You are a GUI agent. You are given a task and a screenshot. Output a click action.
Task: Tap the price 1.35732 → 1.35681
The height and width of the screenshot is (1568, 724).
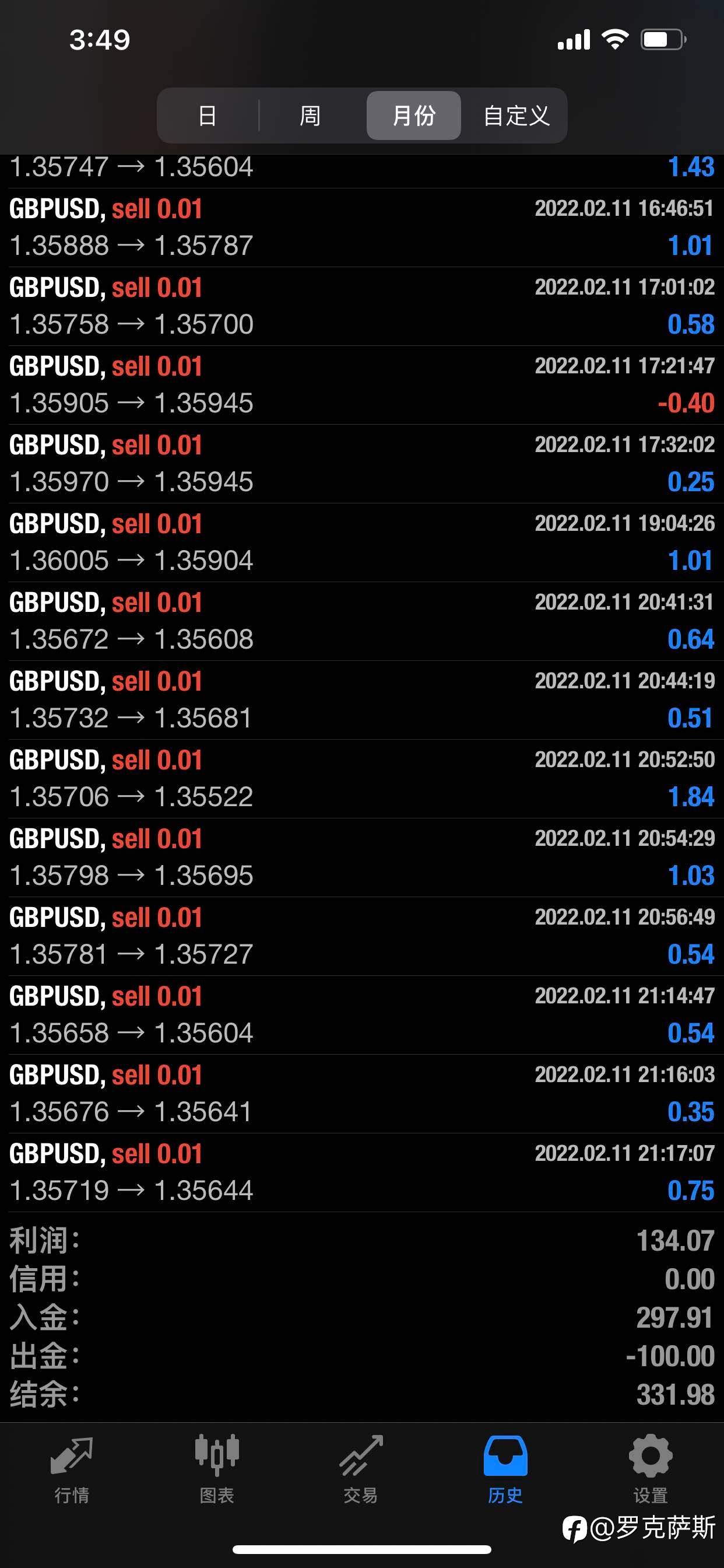(131, 718)
